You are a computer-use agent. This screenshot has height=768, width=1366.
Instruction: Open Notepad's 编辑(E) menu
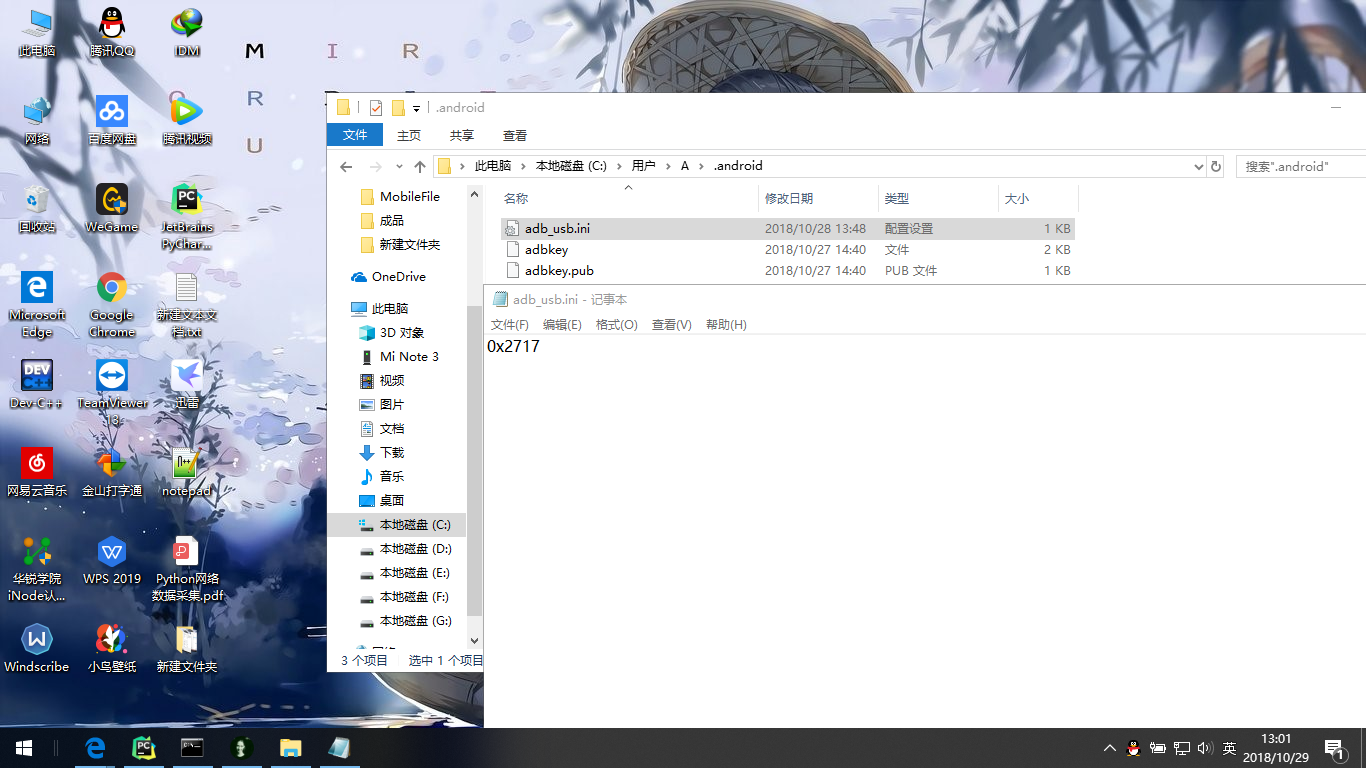pos(562,325)
